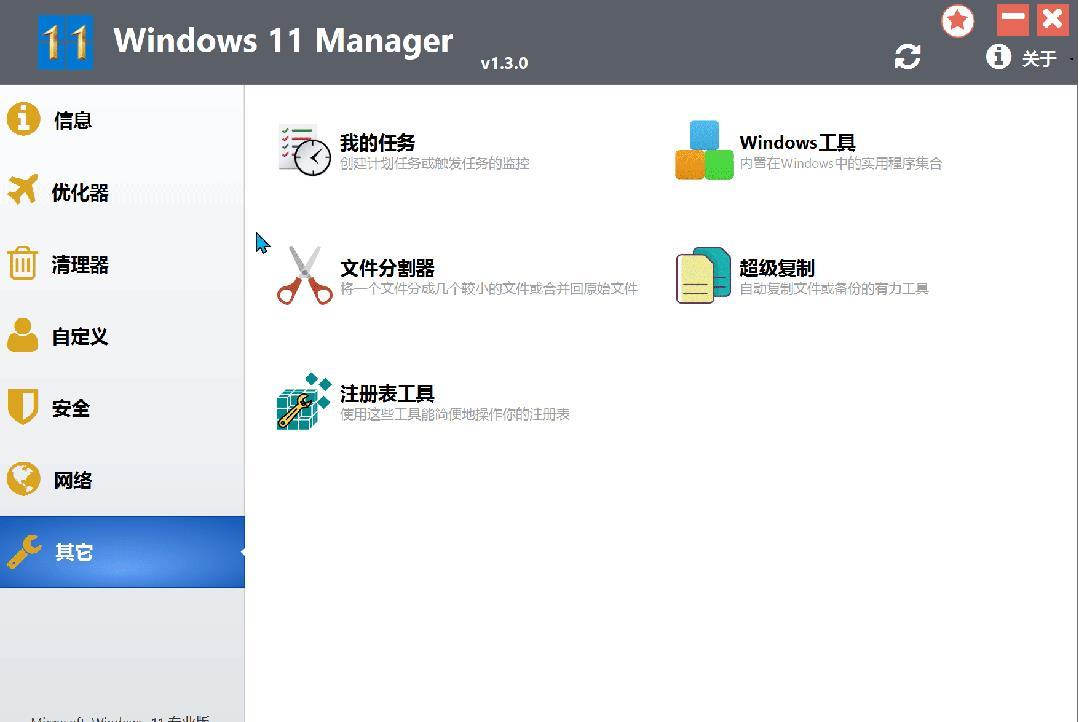Switch to the 自定义 tab label

point(80,337)
